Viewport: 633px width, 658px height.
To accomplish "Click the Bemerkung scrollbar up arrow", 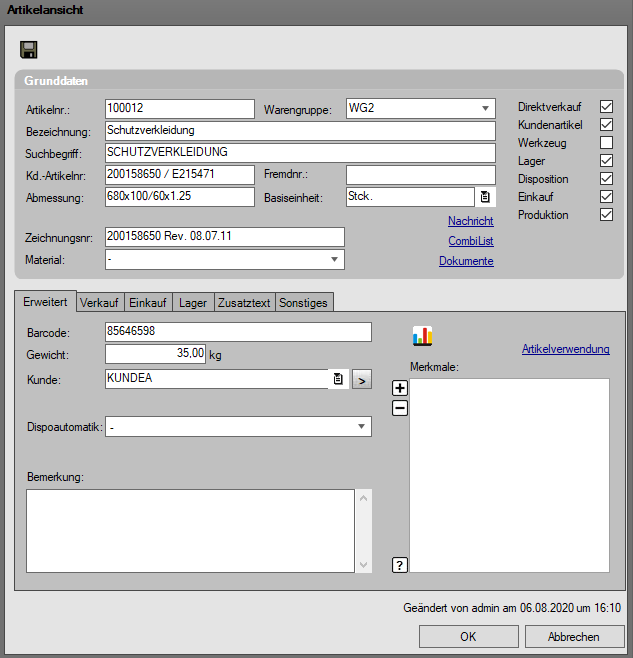I will [x=364, y=498].
